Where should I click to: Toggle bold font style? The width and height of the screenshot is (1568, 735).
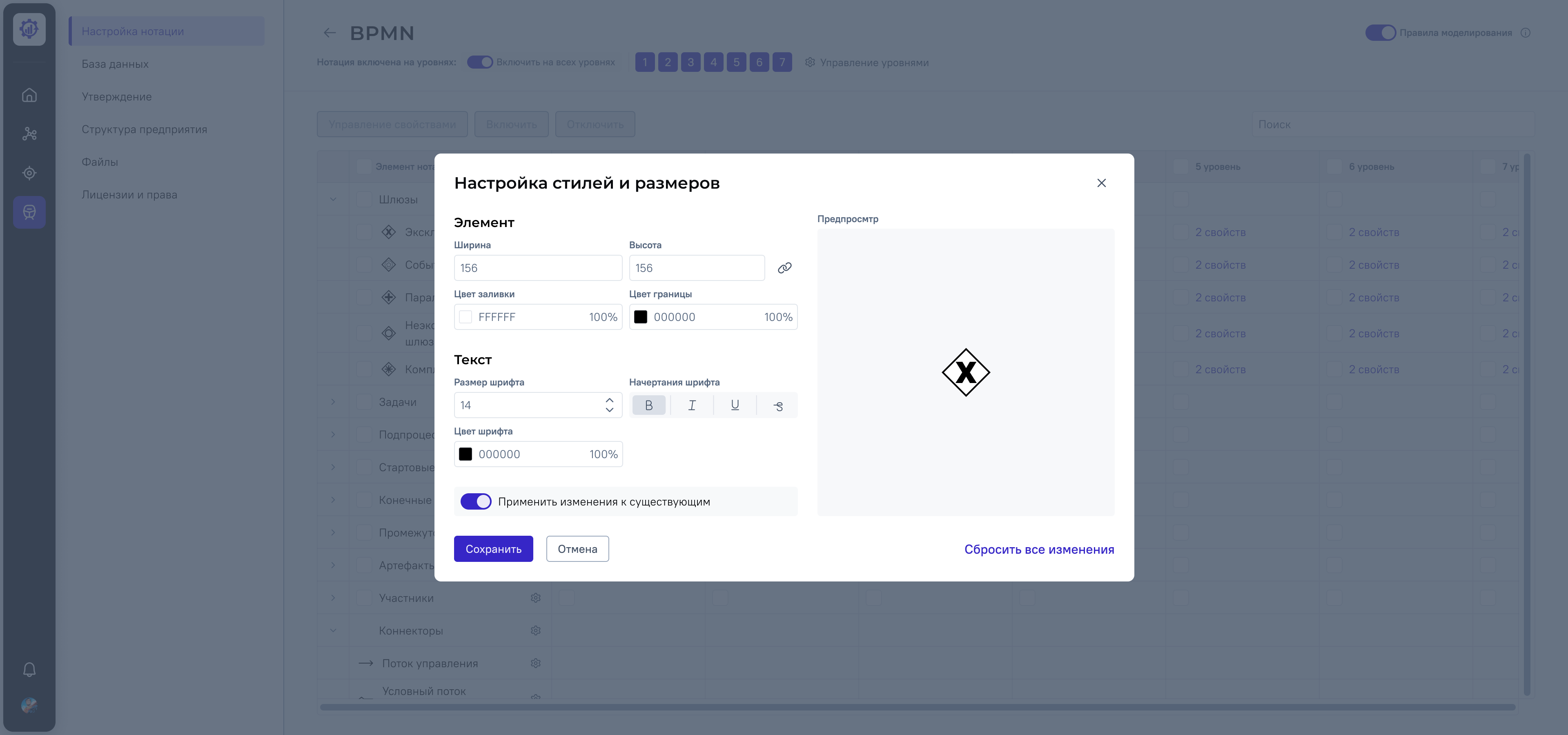[648, 405]
